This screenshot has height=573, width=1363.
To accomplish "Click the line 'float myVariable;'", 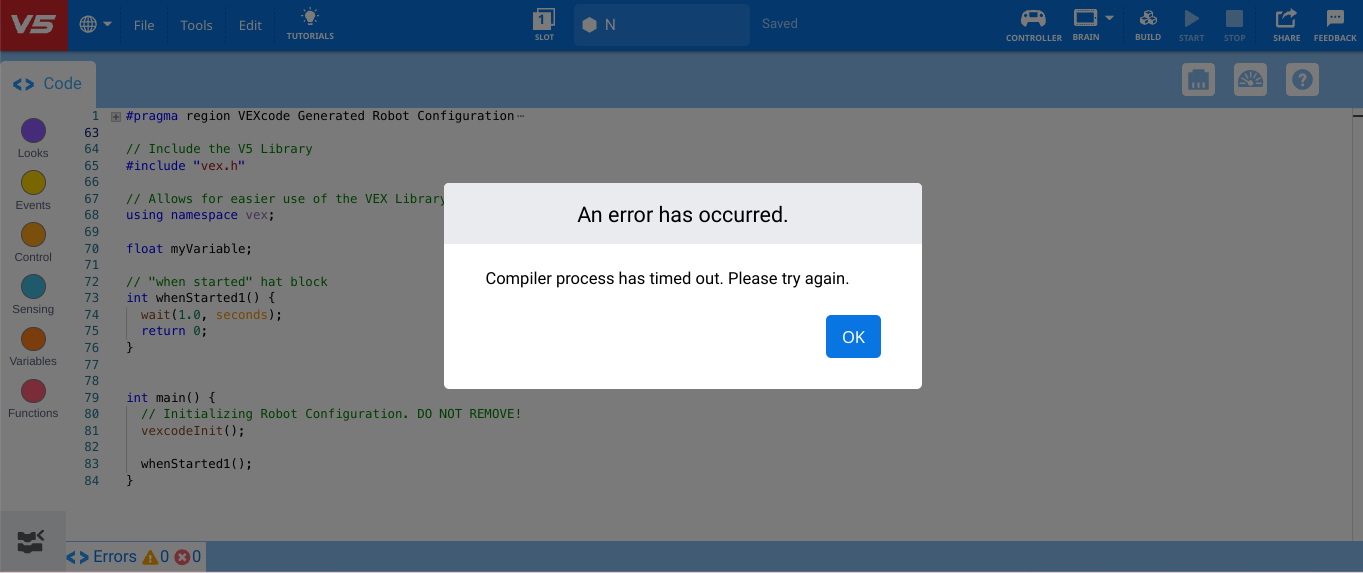I will (189, 248).
